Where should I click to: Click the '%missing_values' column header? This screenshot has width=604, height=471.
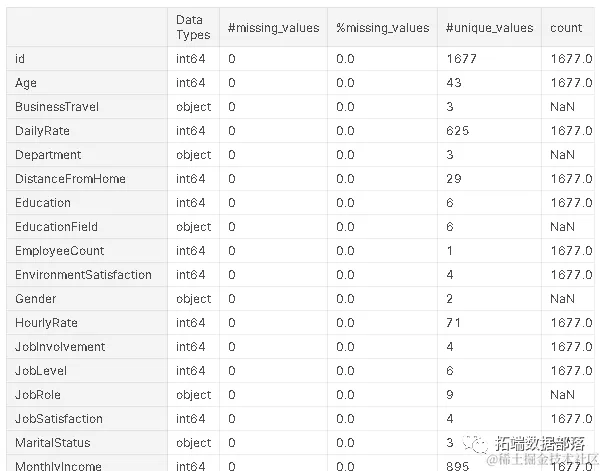(x=383, y=28)
